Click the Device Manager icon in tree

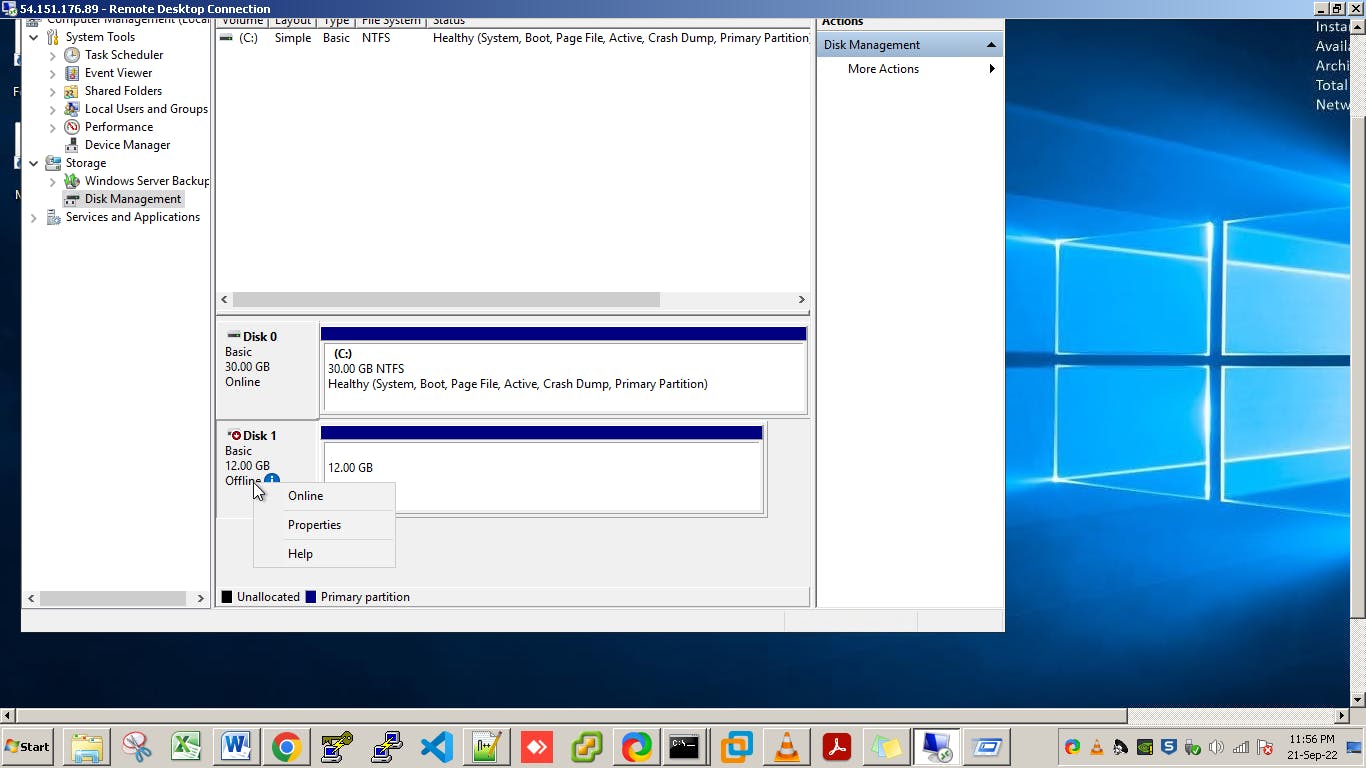[x=72, y=145]
